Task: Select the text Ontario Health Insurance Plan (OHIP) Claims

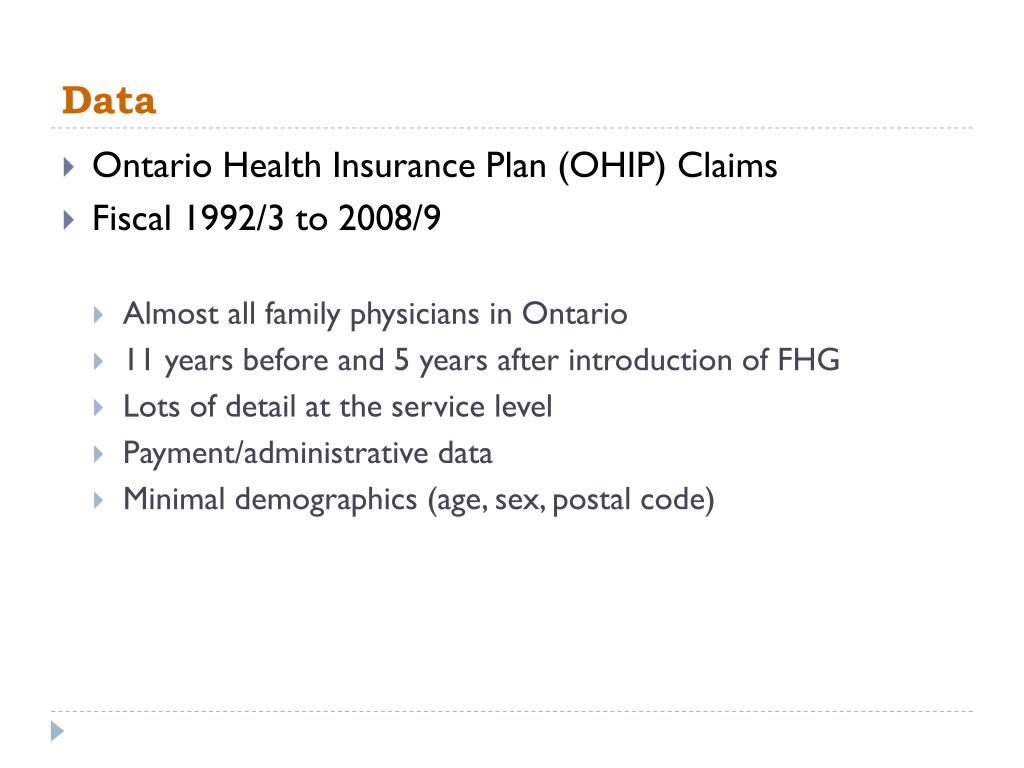Action: click(435, 166)
